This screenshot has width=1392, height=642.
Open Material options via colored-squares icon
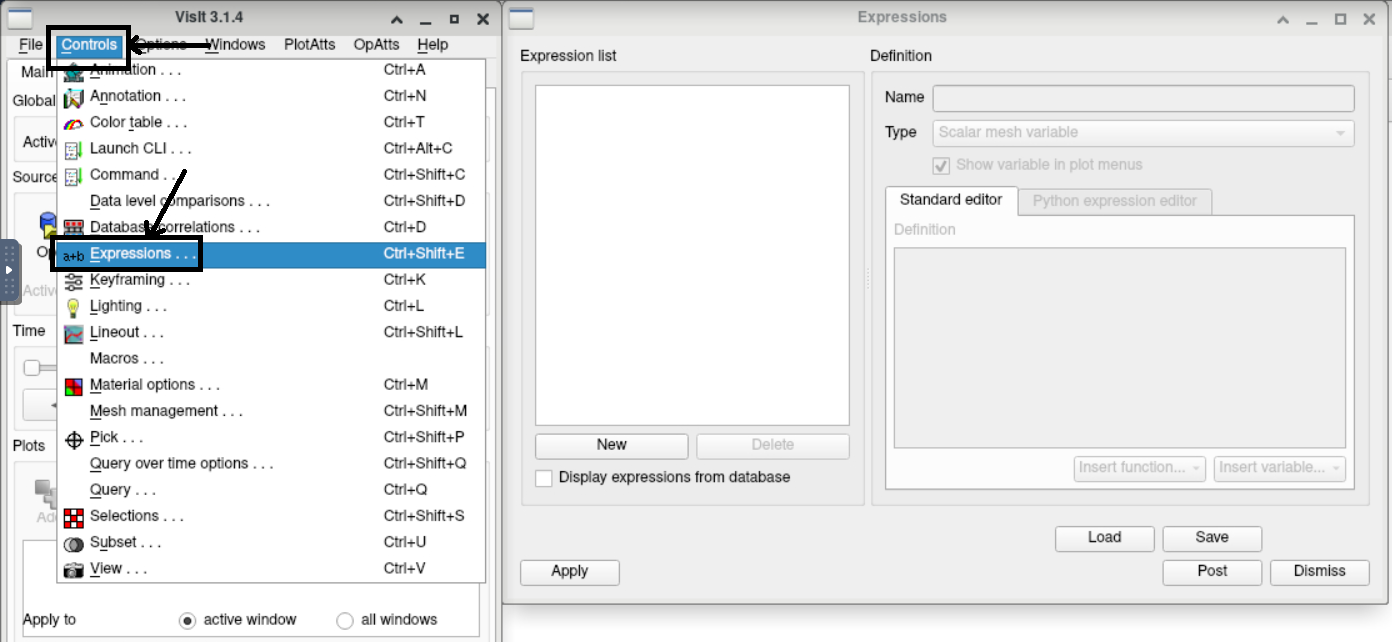tap(74, 385)
